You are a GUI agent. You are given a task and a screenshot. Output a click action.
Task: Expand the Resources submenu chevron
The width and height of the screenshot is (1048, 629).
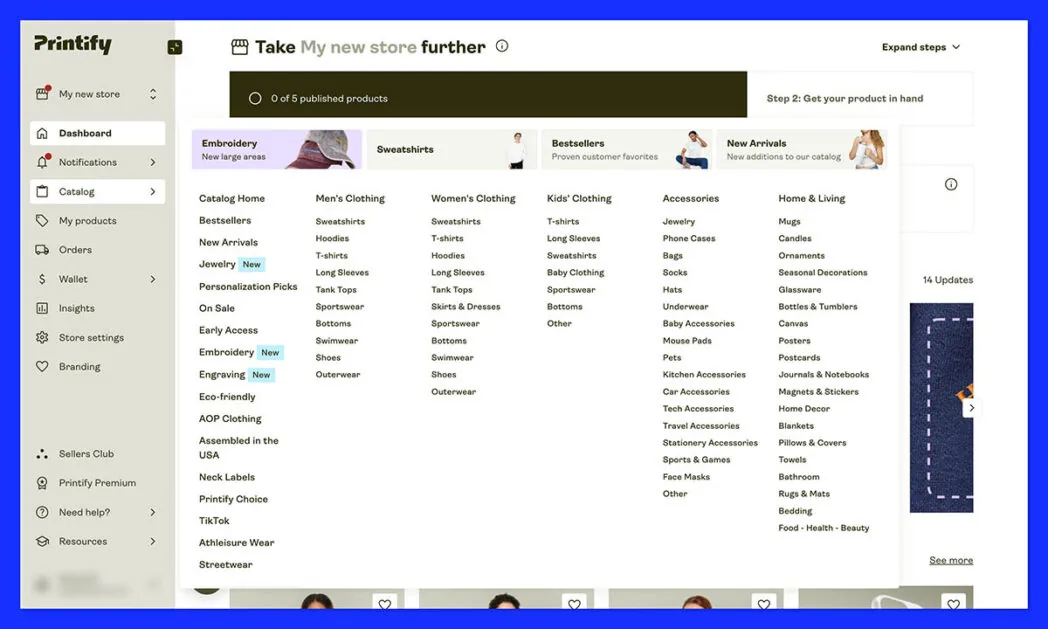pyautogui.click(x=153, y=541)
